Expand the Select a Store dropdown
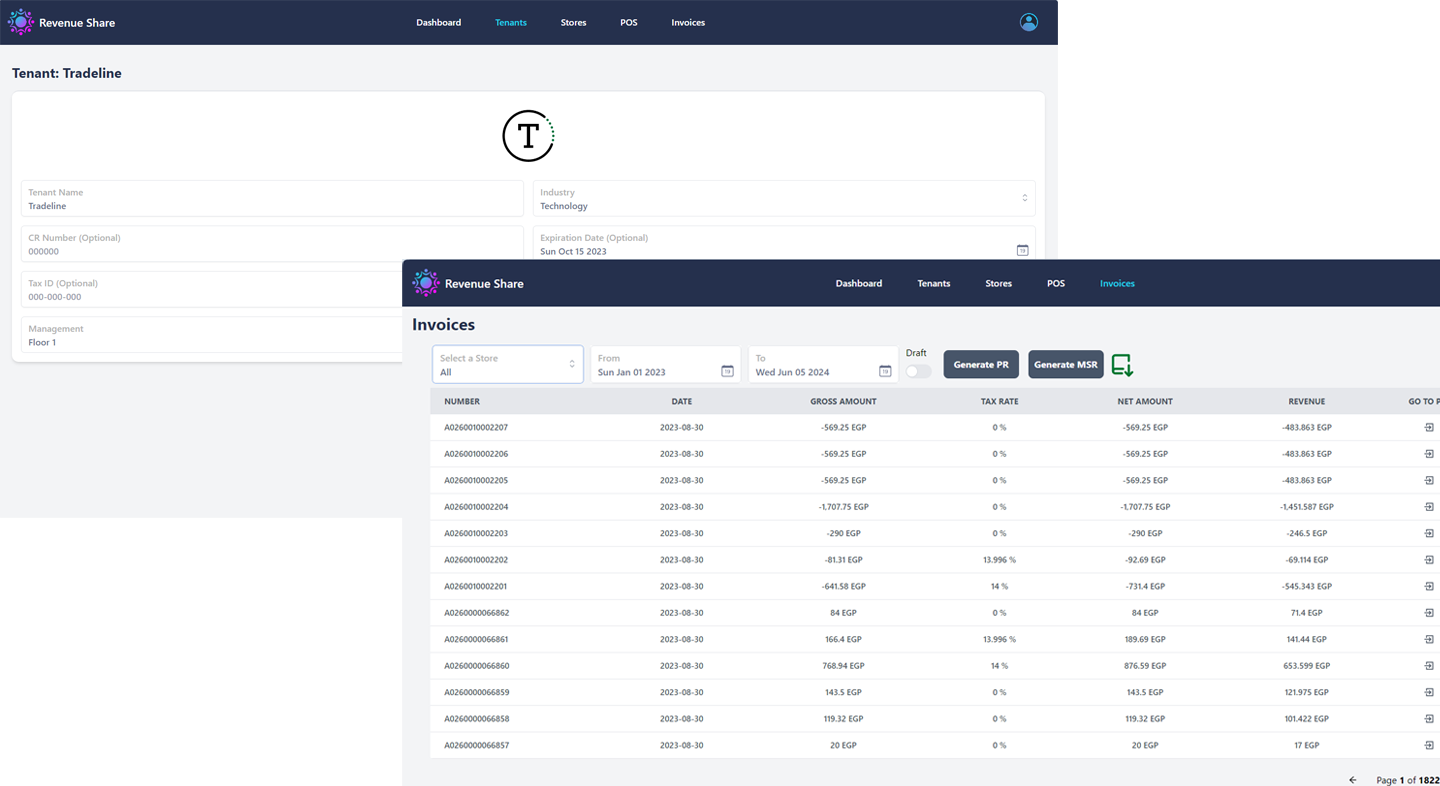Screen dimensions: 1440x786 (x=507, y=365)
